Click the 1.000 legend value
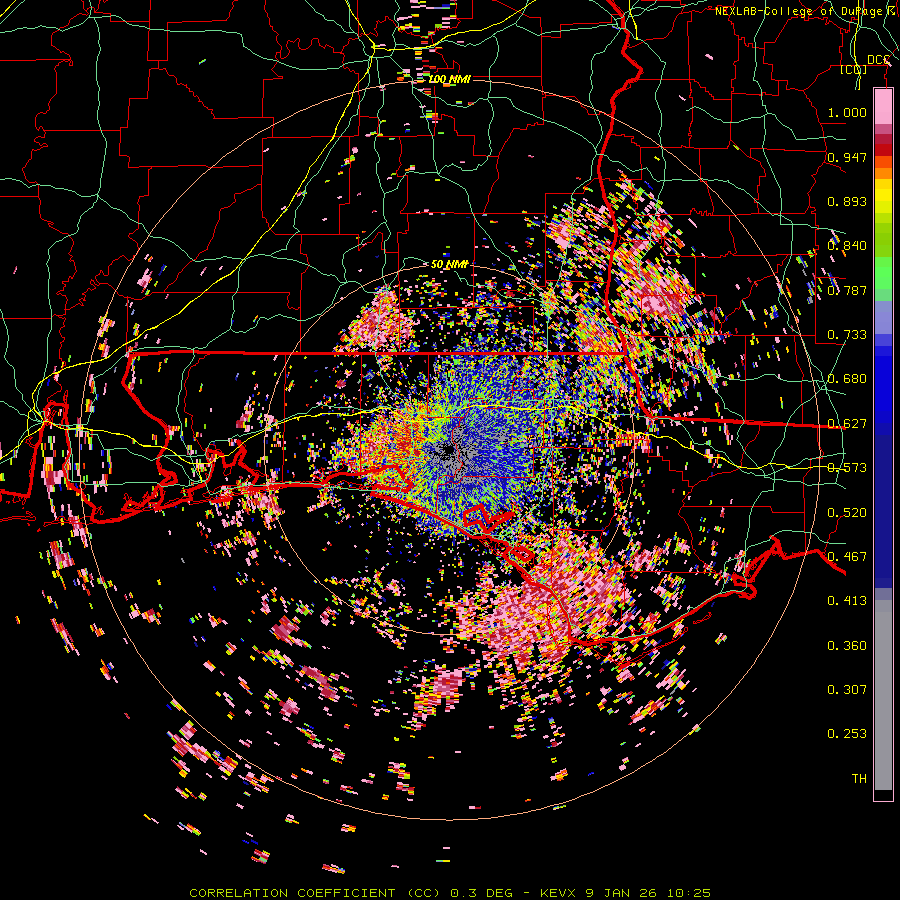This screenshot has width=900, height=900. [847, 112]
